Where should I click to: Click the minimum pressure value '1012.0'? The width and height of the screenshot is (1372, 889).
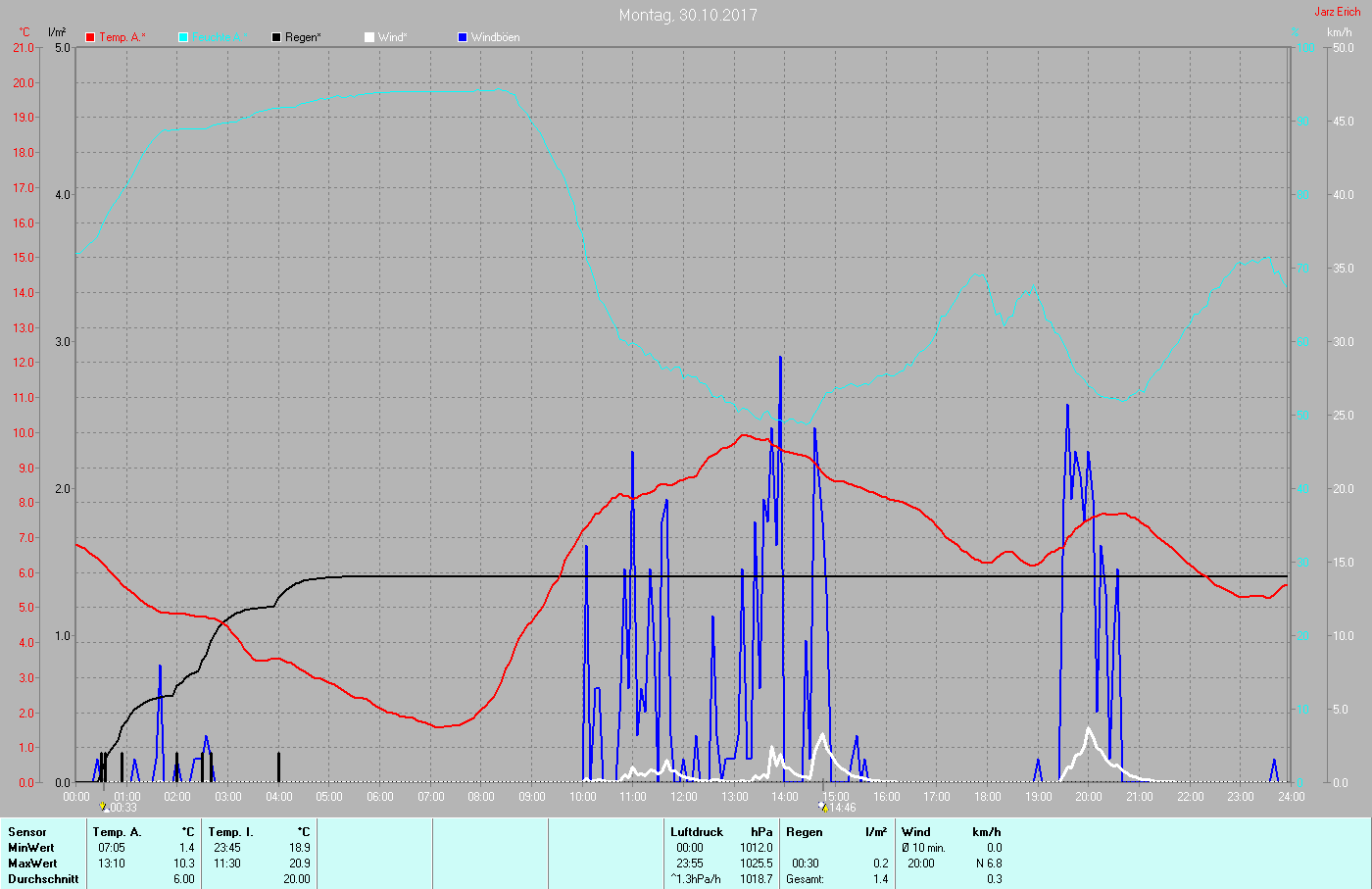[x=757, y=848]
